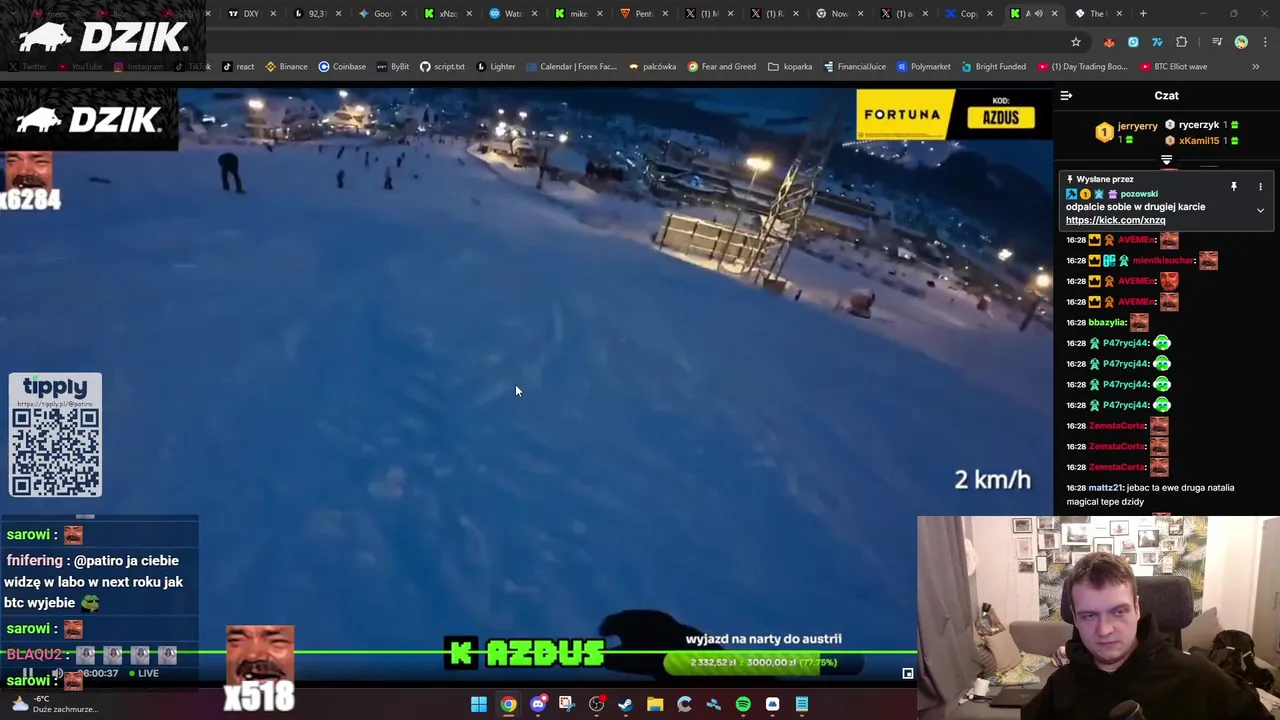The width and height of the screenshot is (1280, 720).
Task: Open the media controls toolbar icon
Action: pyautogui.click(x=1217, y=42)
